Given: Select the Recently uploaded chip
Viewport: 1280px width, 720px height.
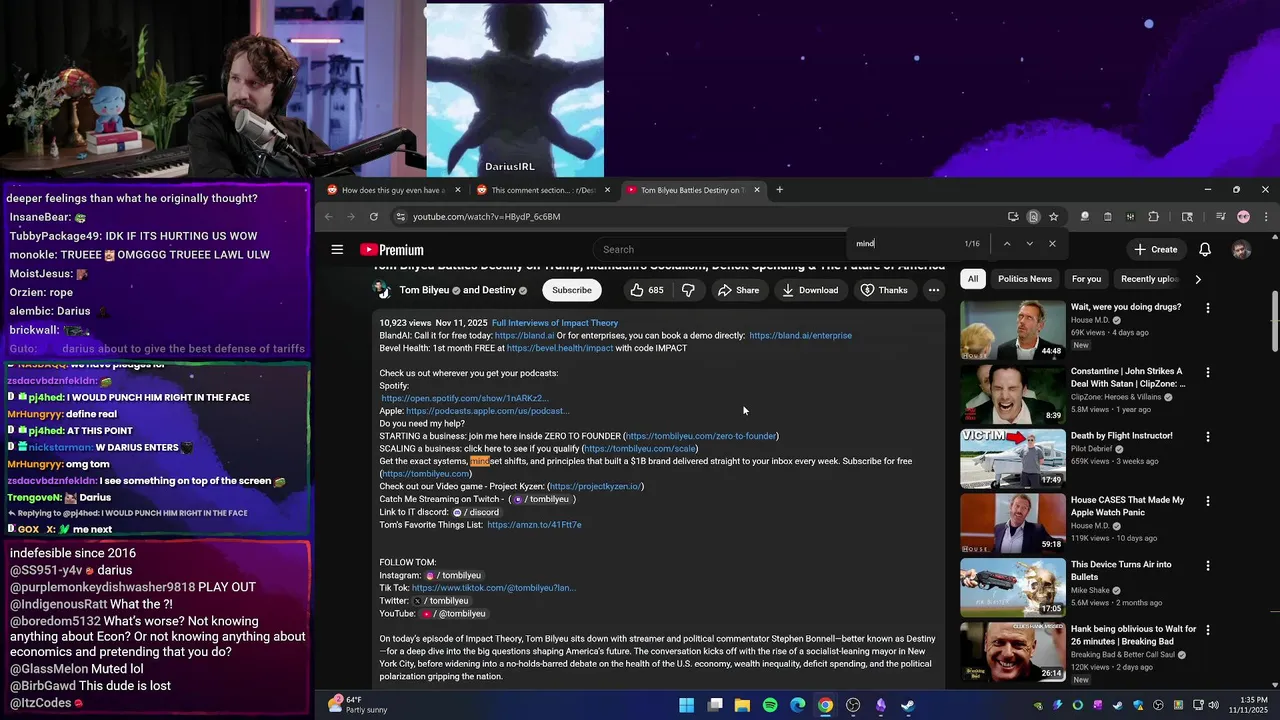Looking at the screenshot, I should tap(1149, 279).
